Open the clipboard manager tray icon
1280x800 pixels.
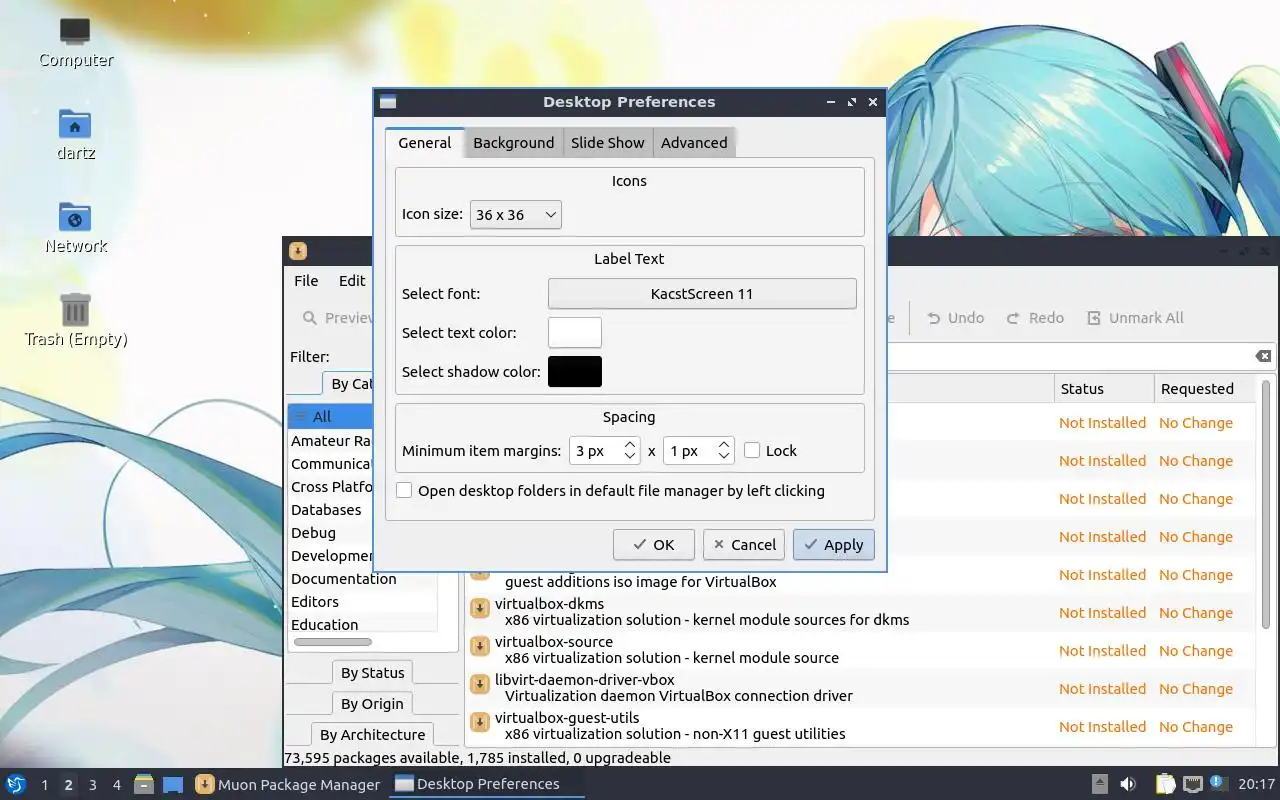[x=1166, y=784]
